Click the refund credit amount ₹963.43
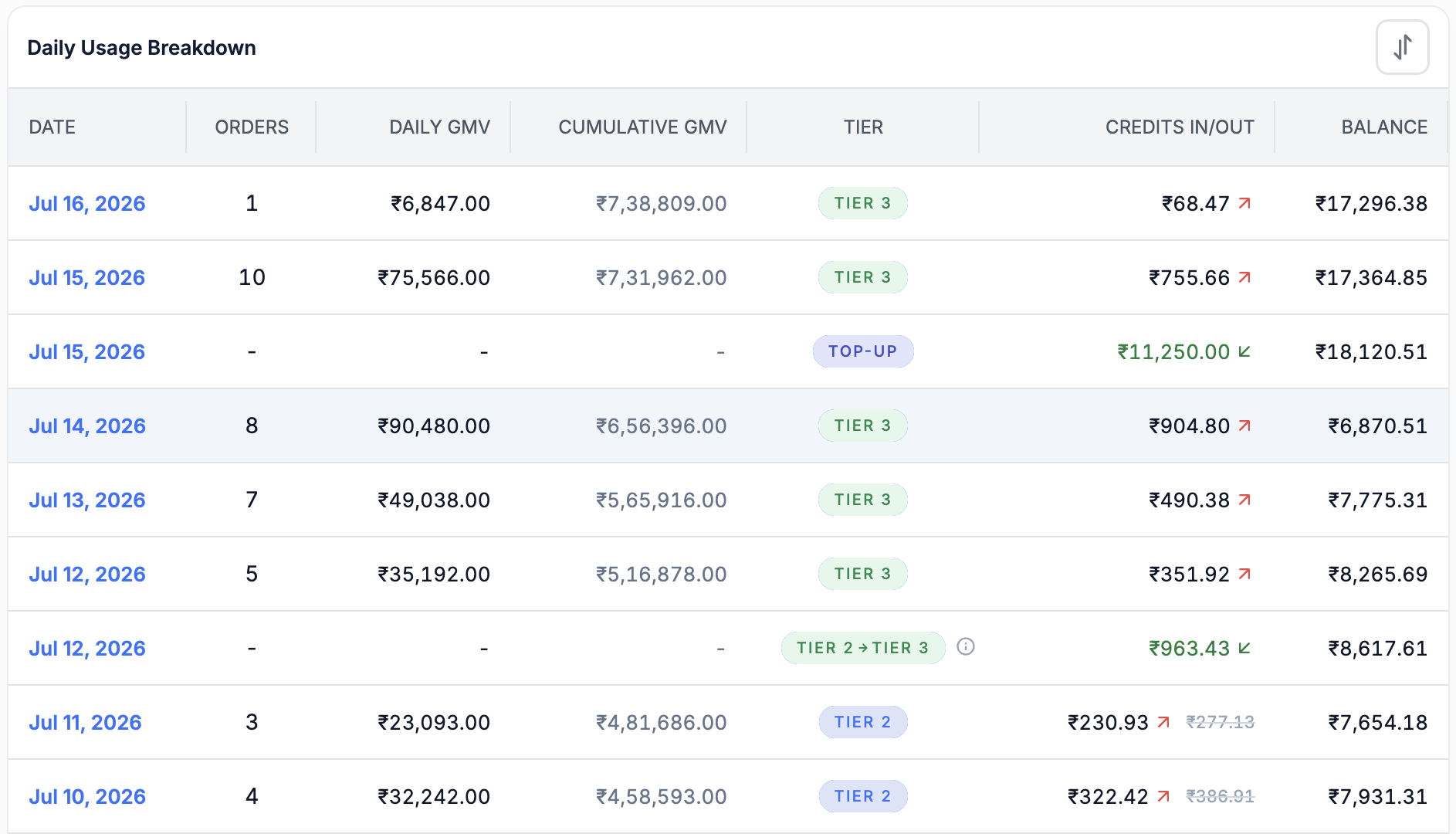 1189,649
